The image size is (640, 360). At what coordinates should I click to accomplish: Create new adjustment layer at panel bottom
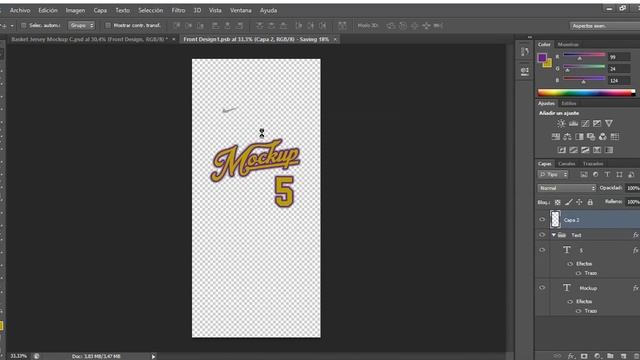(597, 356)
